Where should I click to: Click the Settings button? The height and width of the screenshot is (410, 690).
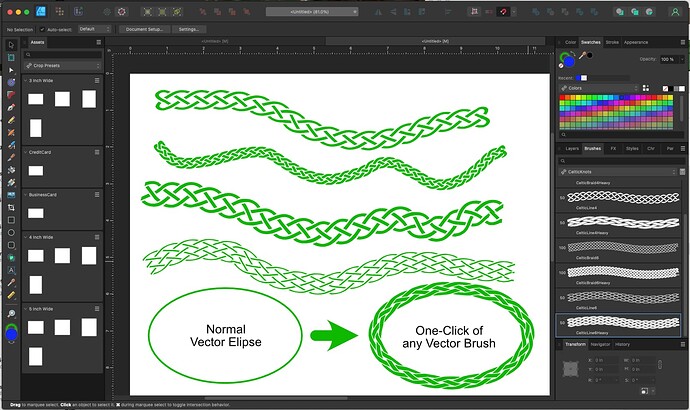[x=189, y=30]
